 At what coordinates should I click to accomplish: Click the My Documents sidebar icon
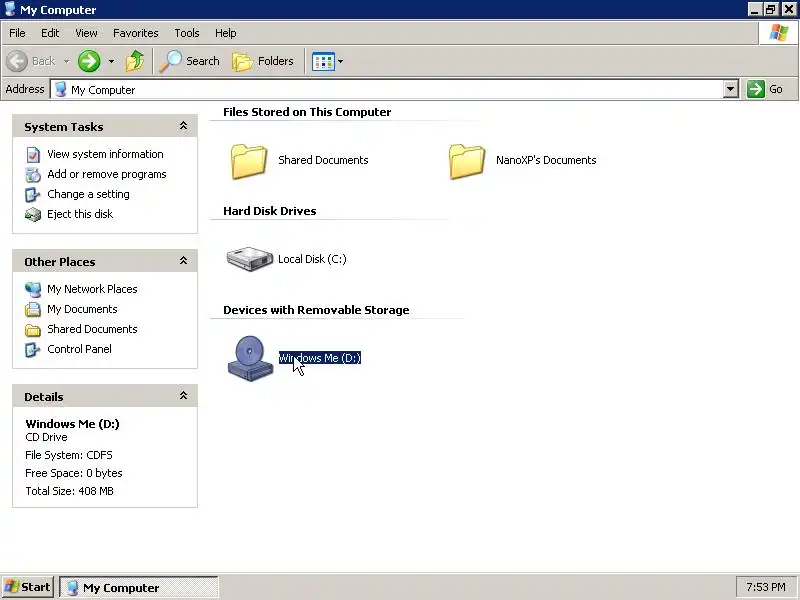pos(33,309)
